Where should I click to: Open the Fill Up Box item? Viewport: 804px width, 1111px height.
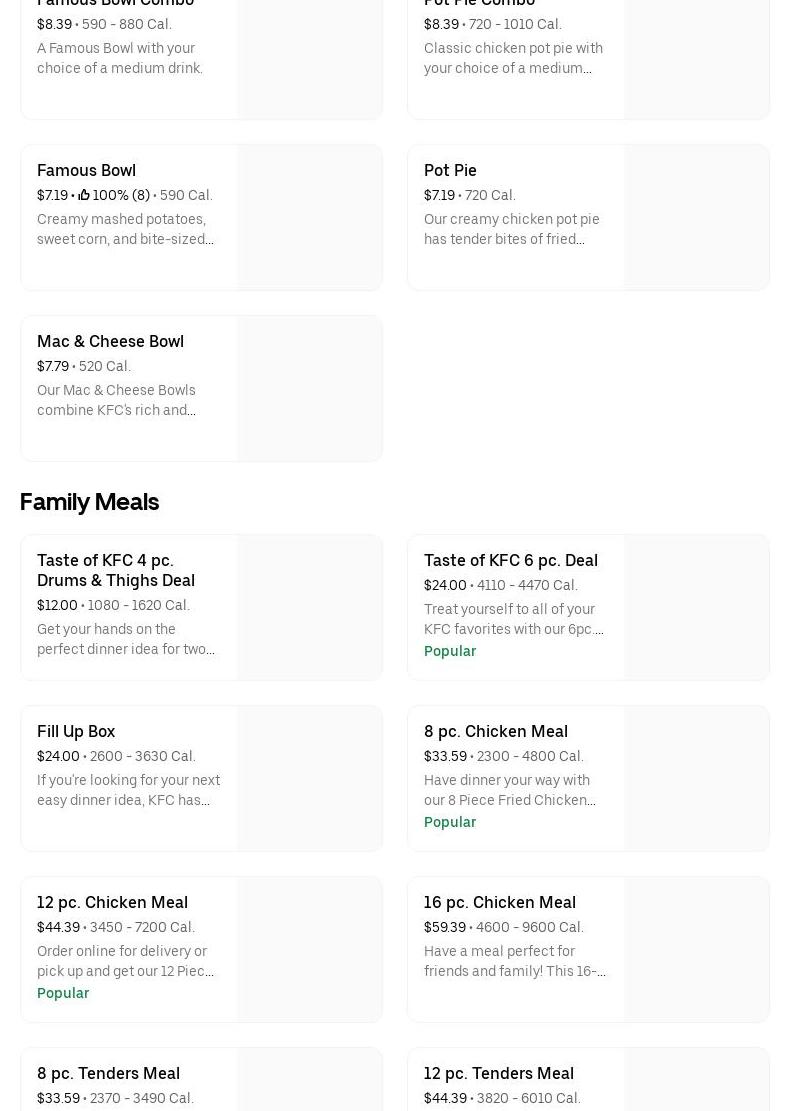pyautogui.click(x=76, y=732)
